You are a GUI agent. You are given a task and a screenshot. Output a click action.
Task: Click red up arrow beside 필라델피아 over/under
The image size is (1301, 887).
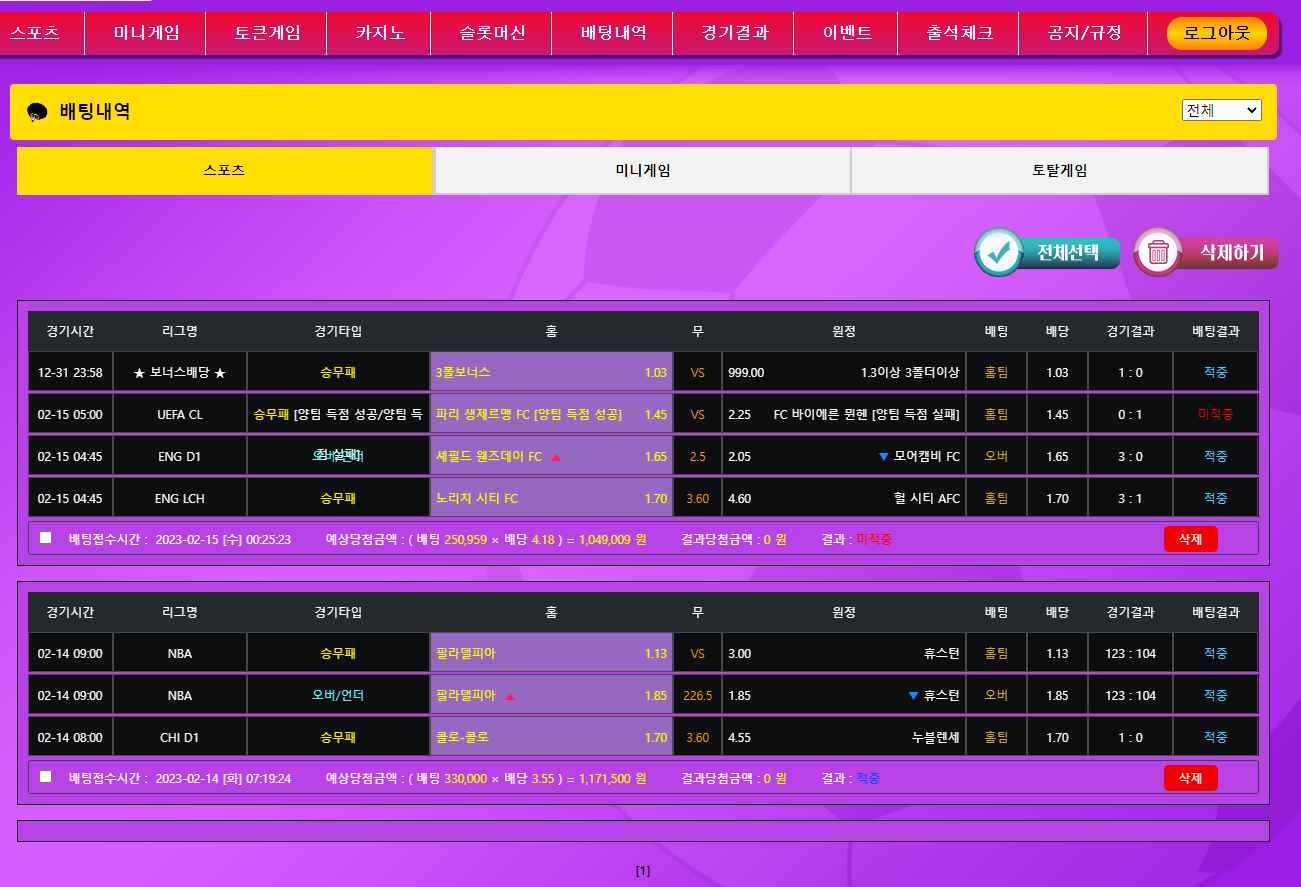(510, 696)
